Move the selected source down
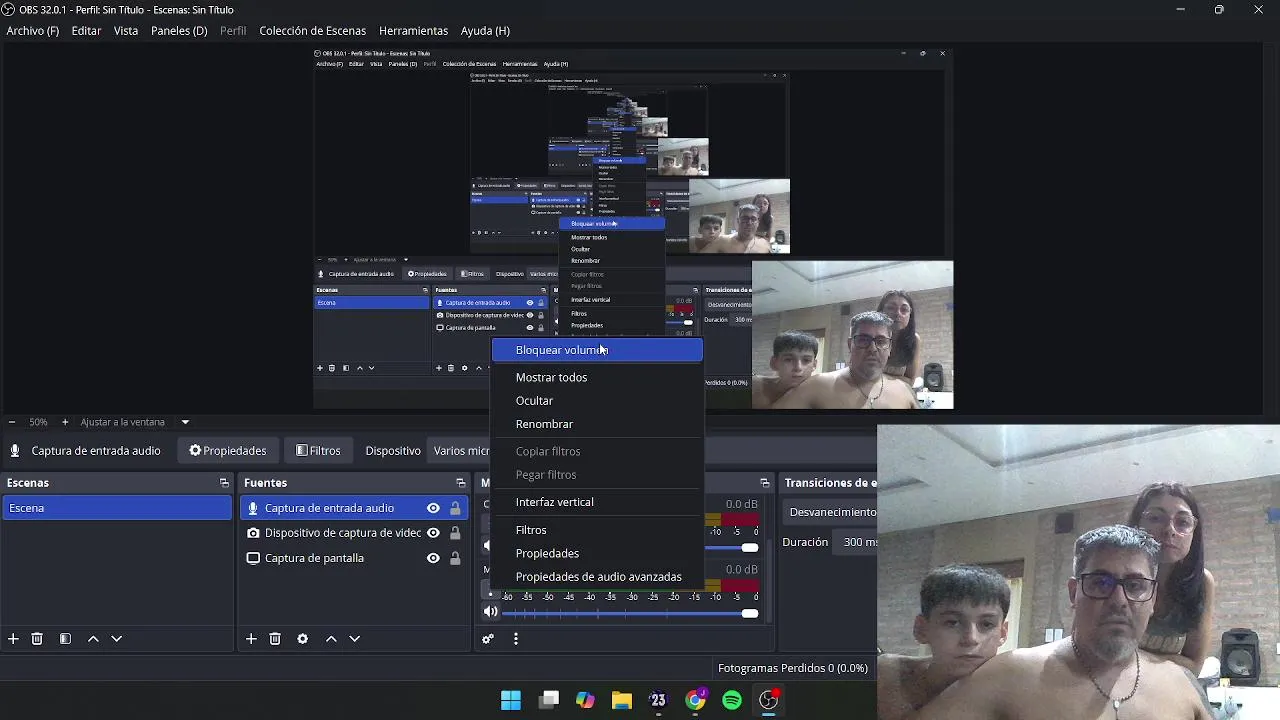This screenshot has width=1280, height=720. [354, 639]
